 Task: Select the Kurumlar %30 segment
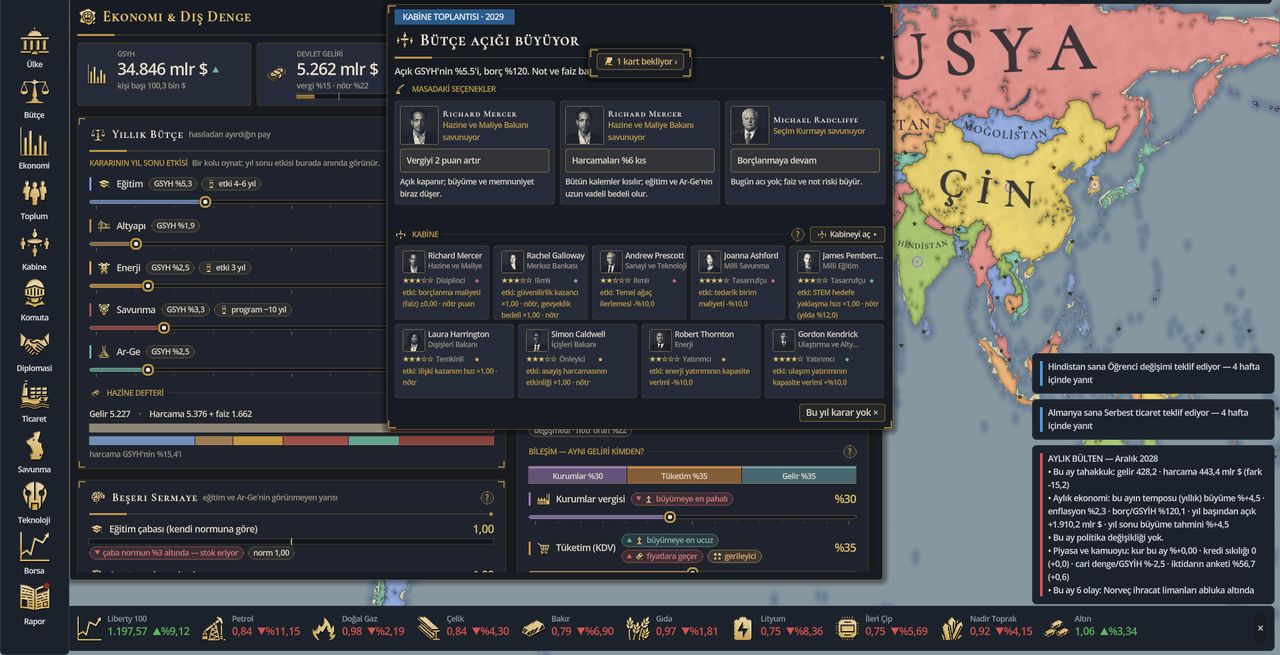(578, 476)
